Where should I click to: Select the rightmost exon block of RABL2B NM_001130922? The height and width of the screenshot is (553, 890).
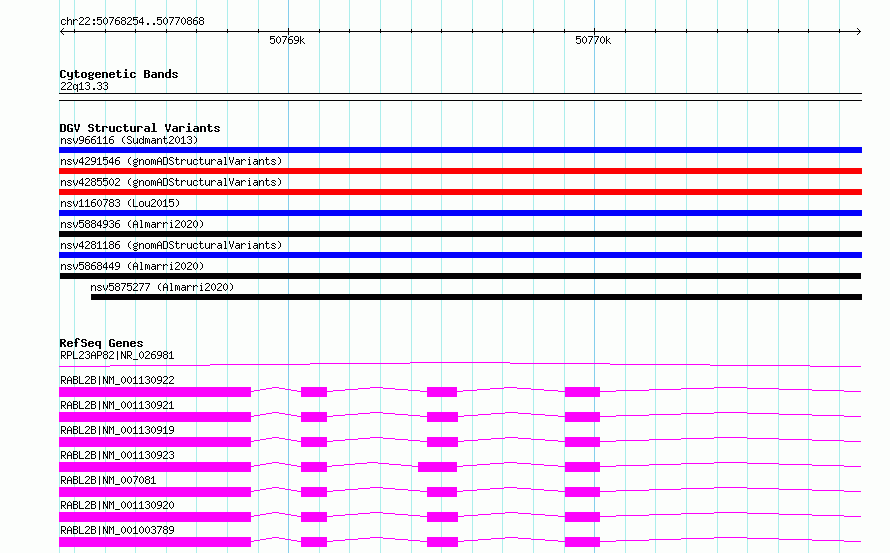(582, 392)
